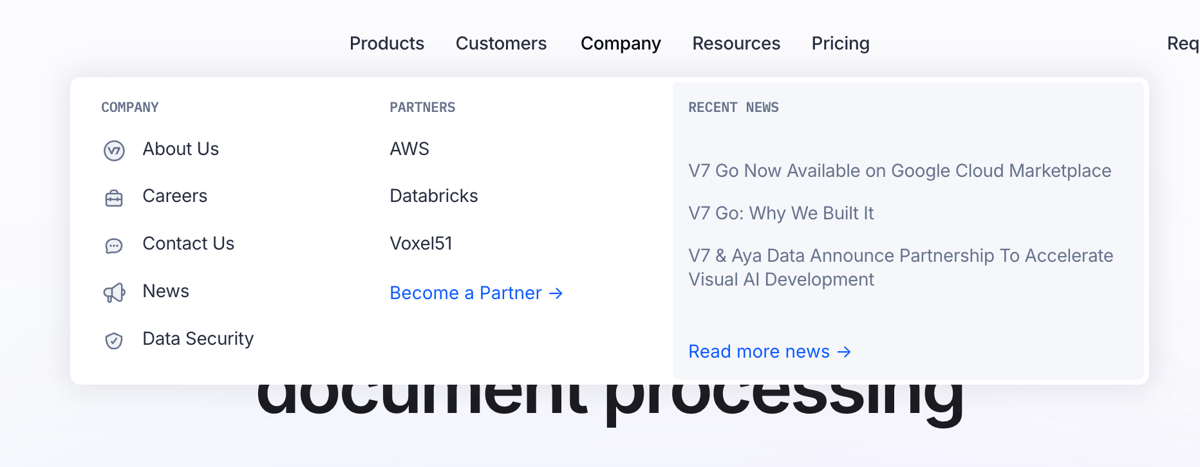Click the shield icon for Data Security
This screenshot has height=467, width=1200.
coord(114,340)
